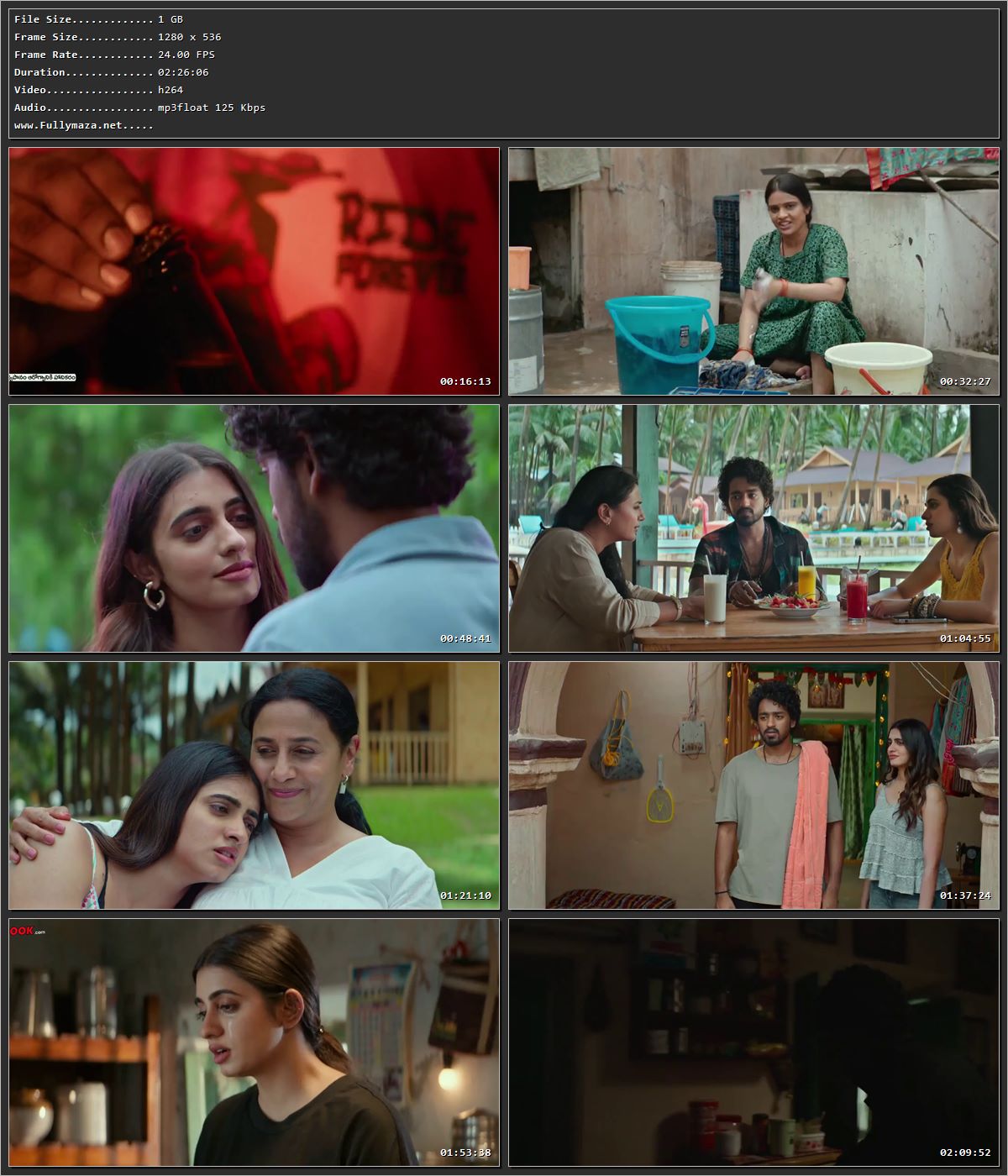1008x1176 pixels.
Task: Select the 'mp3float 125 Kbps' audio value
Action: 212,108
